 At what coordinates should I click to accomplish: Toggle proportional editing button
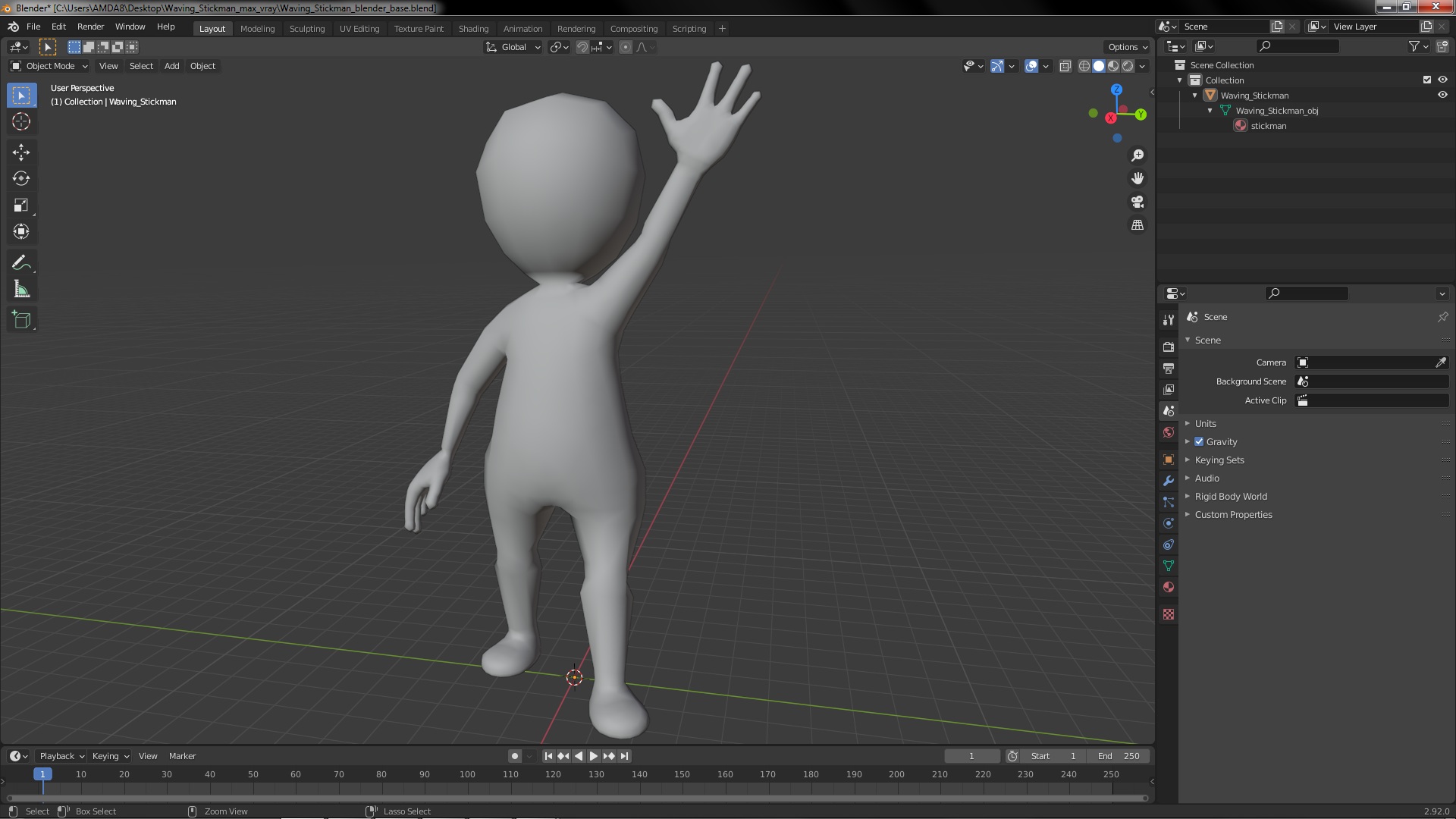click(x=626, y=47)
